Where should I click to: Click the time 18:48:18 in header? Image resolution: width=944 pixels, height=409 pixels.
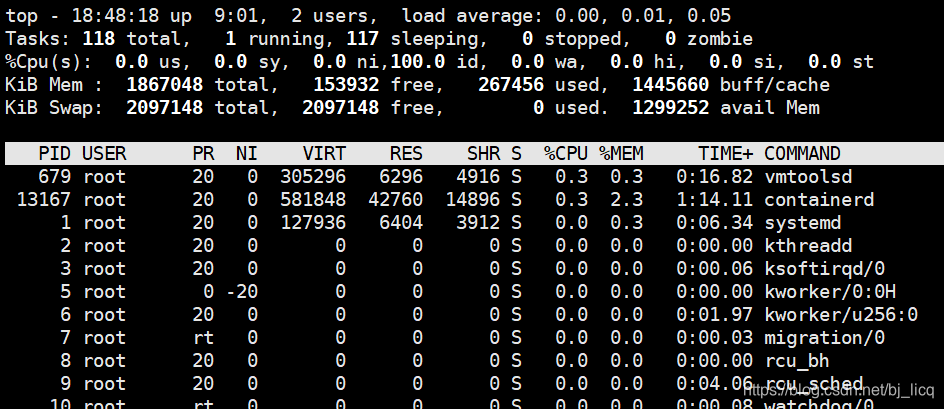tap(115, 16)
